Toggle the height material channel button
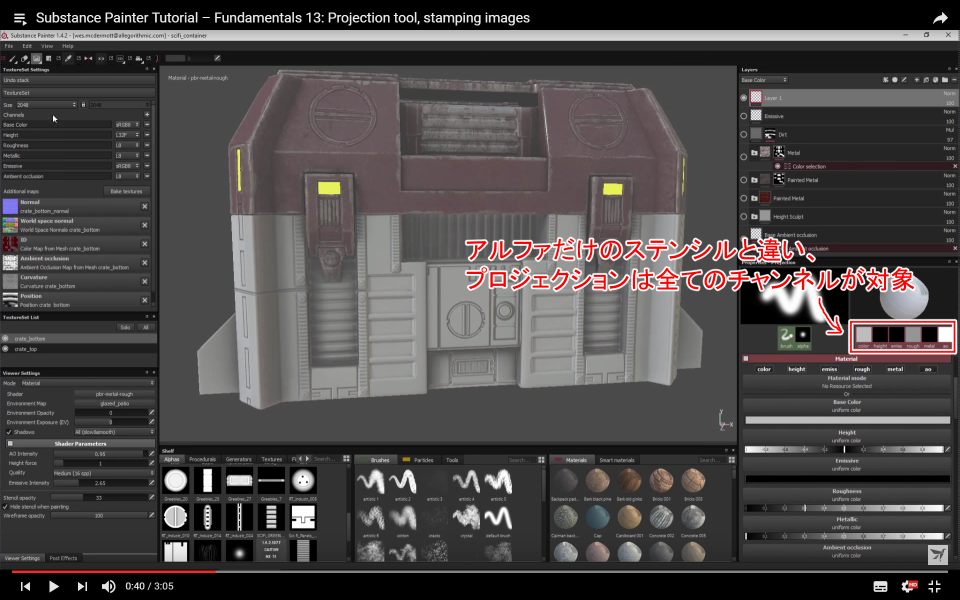The image size is (960, 600). click(797, 369)
